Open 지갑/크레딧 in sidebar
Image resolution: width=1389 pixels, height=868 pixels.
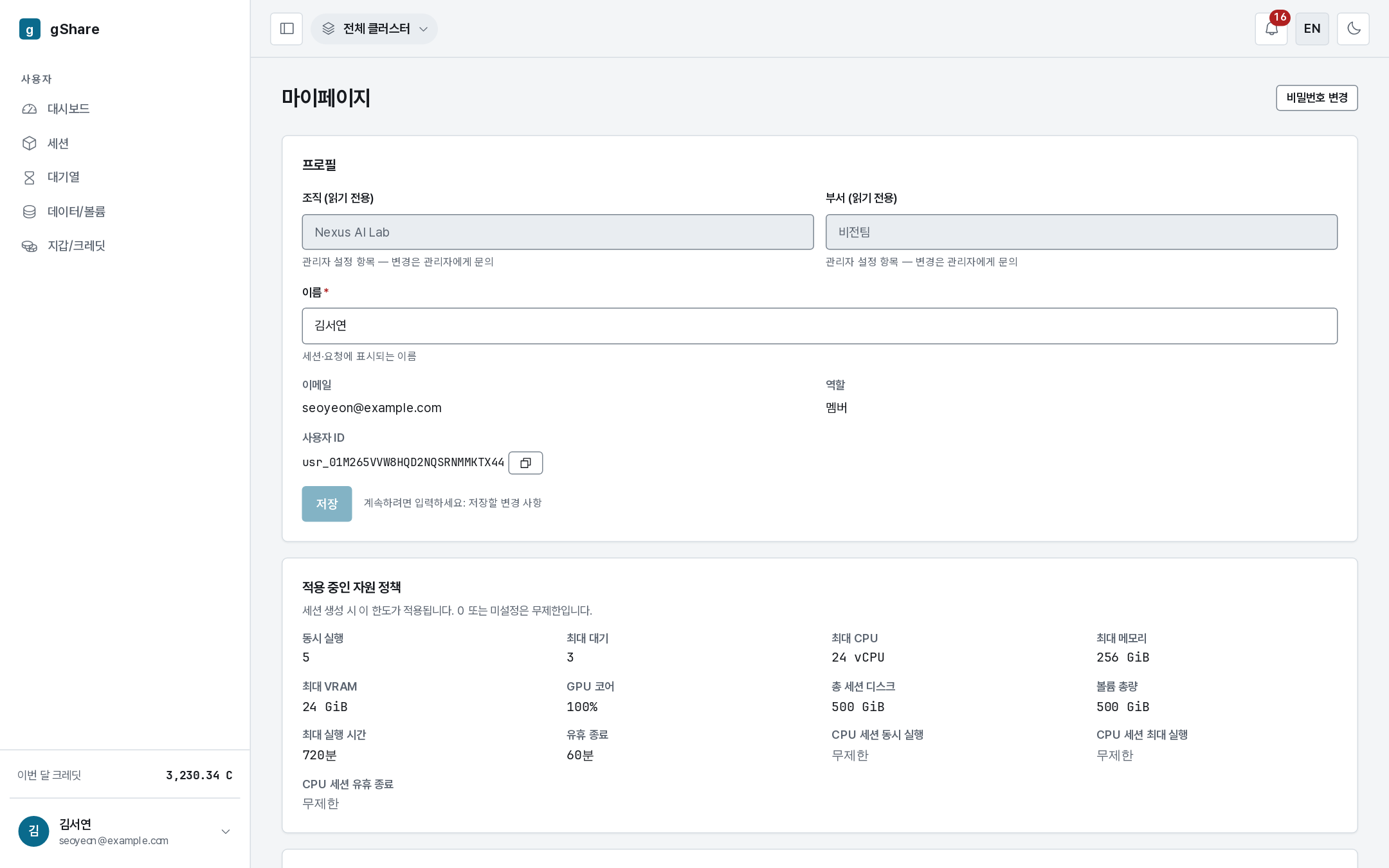coord(125,246)
